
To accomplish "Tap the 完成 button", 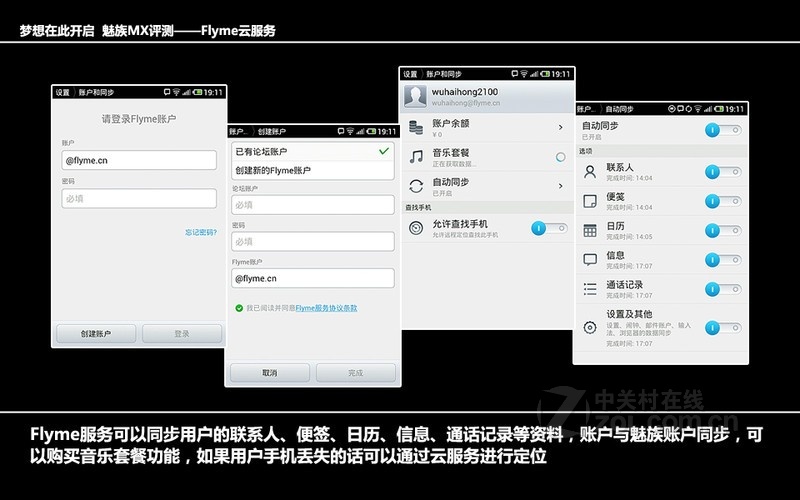I will (356, 372).
